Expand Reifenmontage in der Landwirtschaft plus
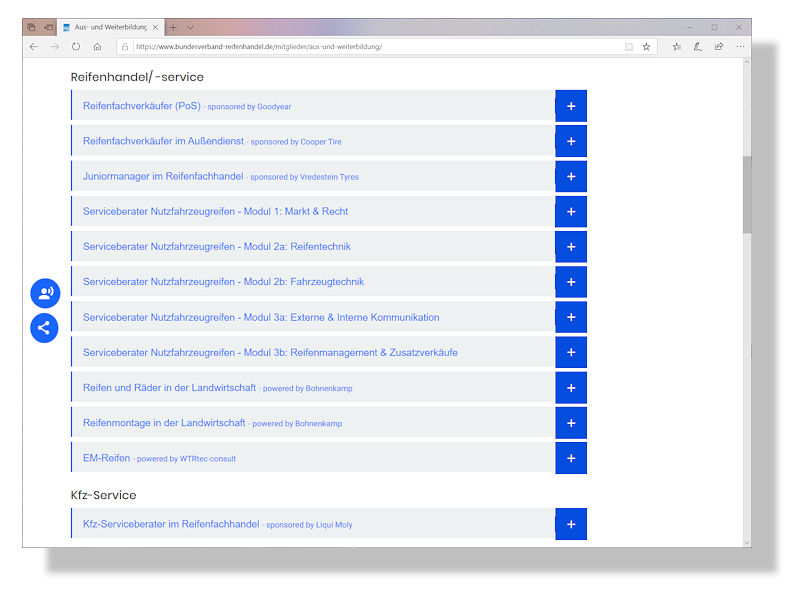Viewport: 800px width, 600px height. pyautogui.click(x=571, y=423)
